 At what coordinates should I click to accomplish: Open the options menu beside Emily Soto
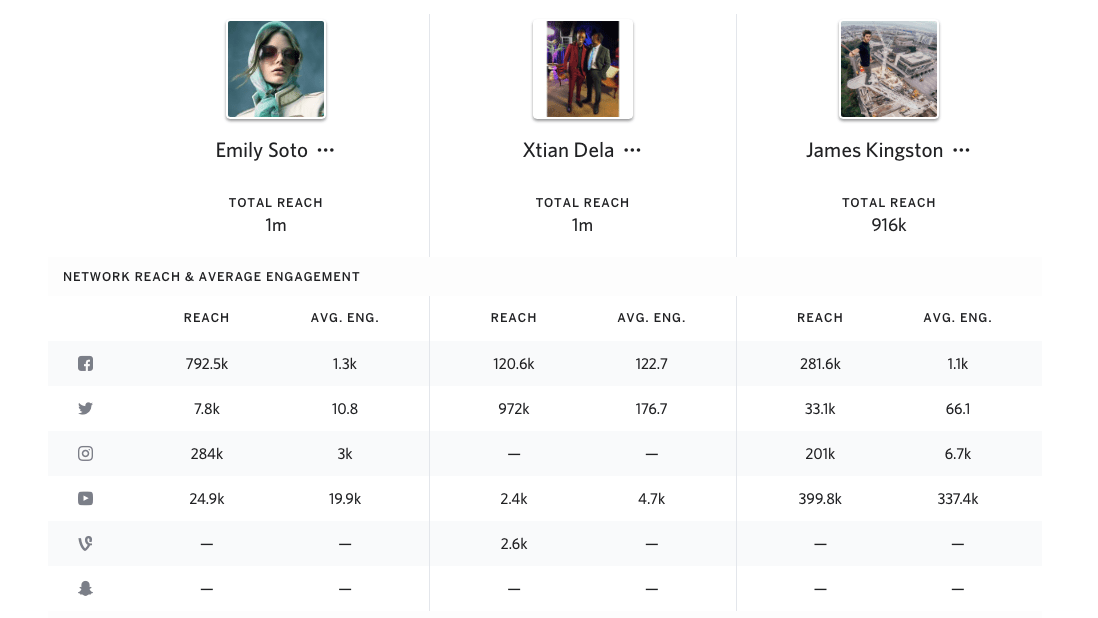tap(326, 150)
